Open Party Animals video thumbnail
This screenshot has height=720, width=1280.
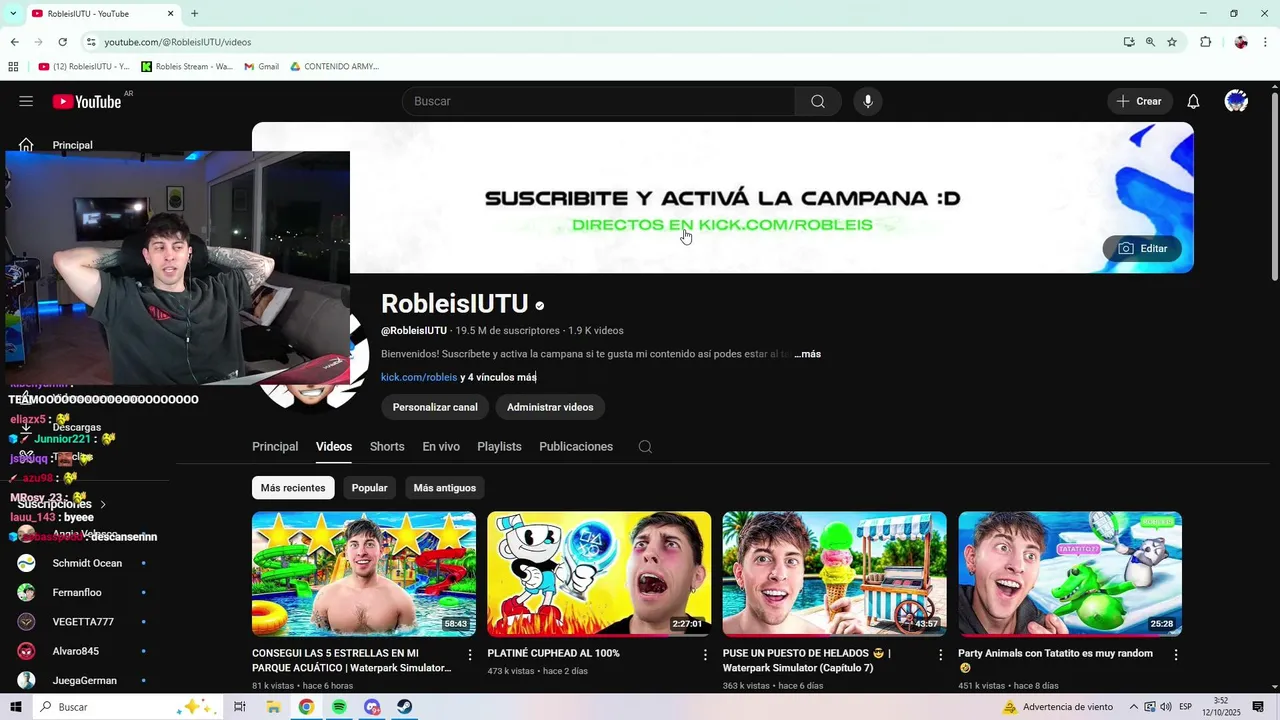1070,574
